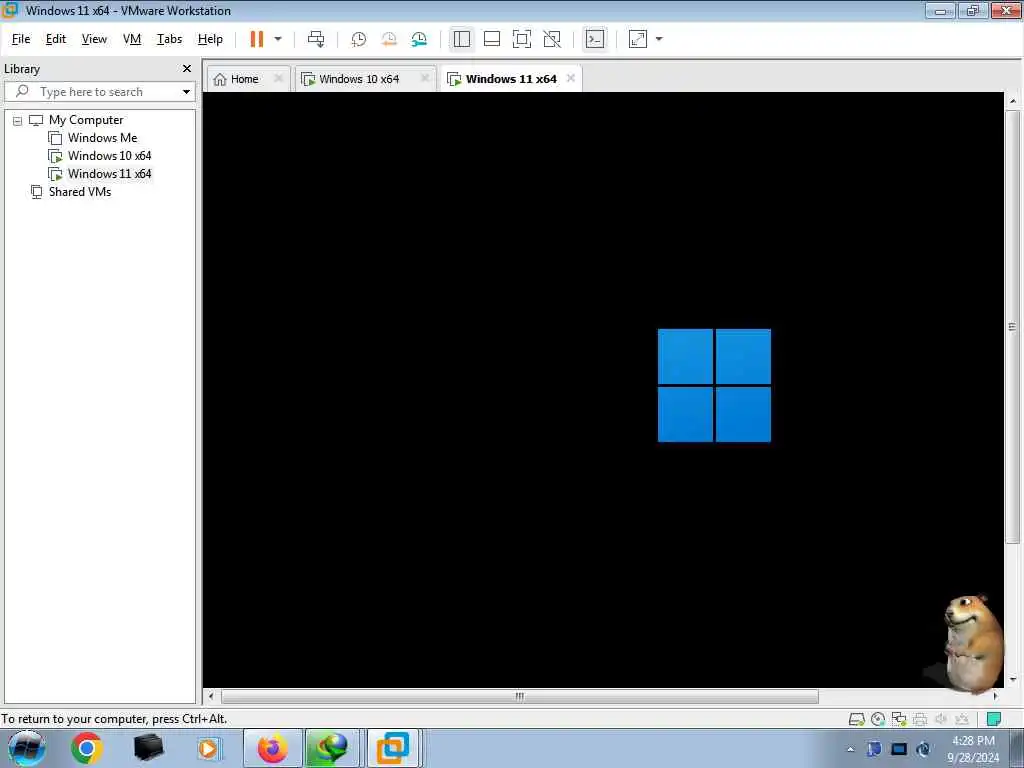Click the printer status icon
Screen dimensions: 1024x768
point(920,719)
